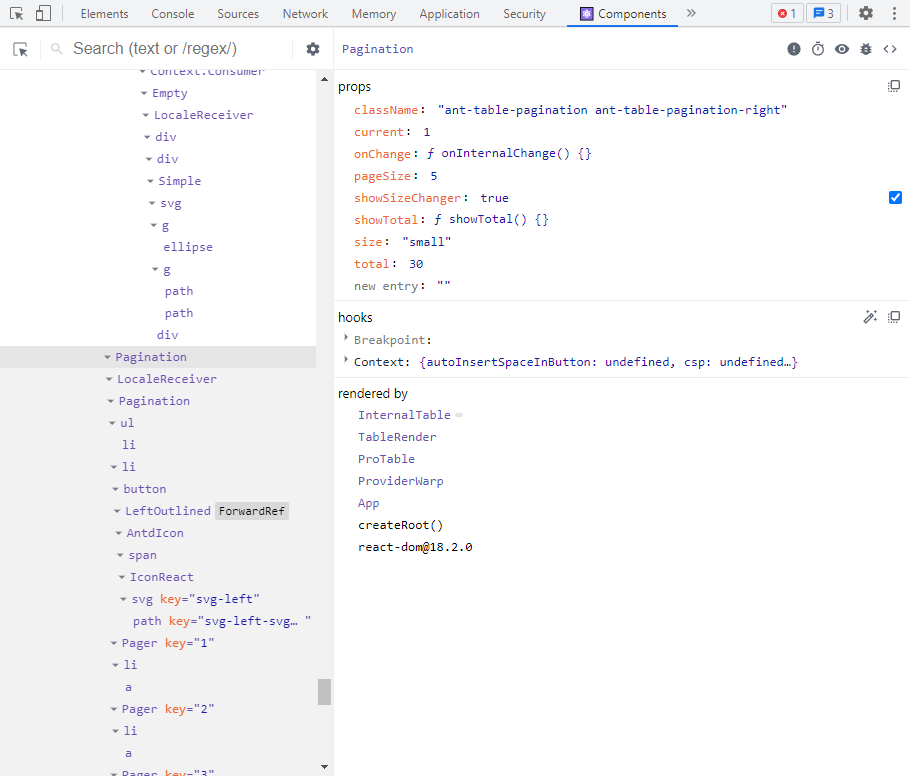This screenshot has width=910, height=776.
Task: Select the LocaleReceiver node below Pagination
Action: tap(167, 379)
